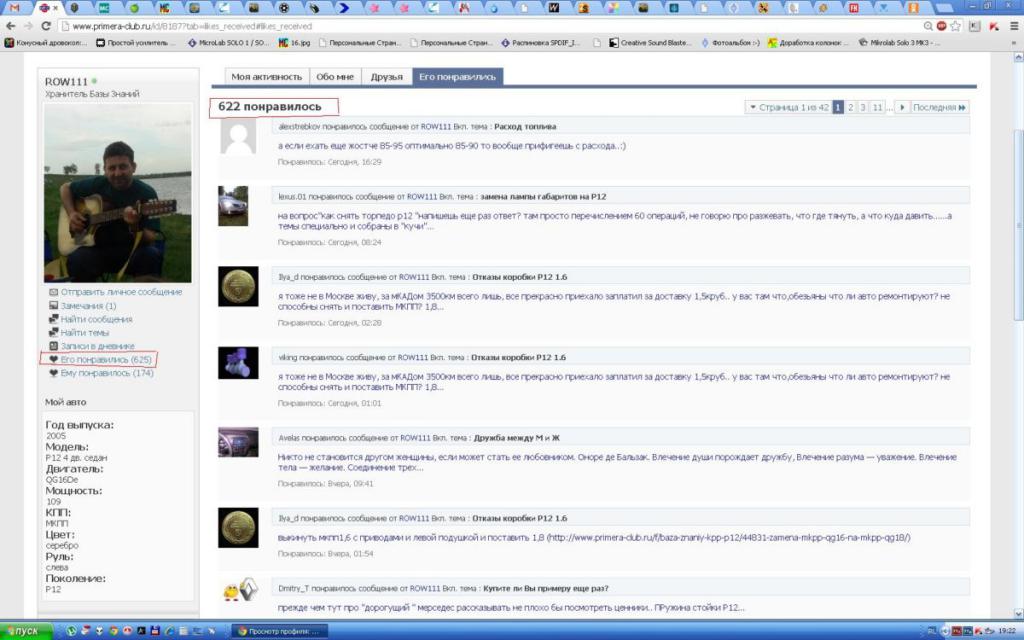Click viking user avatar
Screen dimensions: 1024x640
(238, 363)
